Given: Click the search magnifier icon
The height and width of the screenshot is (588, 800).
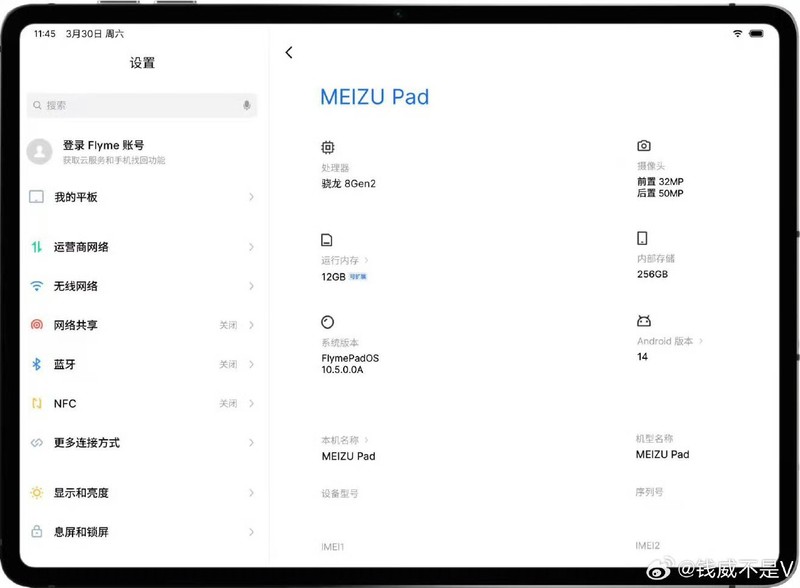Looking at the screenshot, I should click(x=37, y=105).
